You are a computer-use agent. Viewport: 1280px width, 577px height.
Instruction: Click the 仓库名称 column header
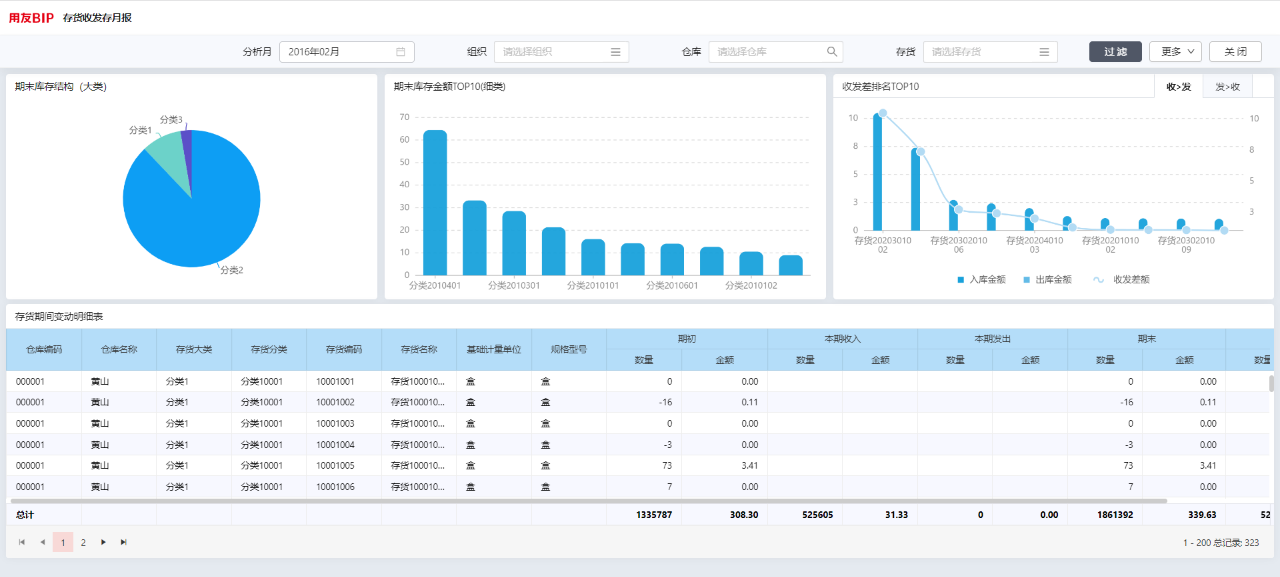pos(119,349)
